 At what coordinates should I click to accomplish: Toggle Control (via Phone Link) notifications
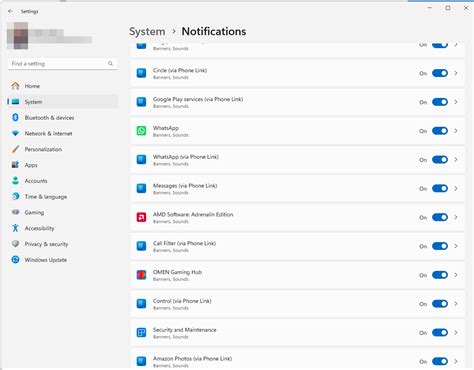point(440,304)
